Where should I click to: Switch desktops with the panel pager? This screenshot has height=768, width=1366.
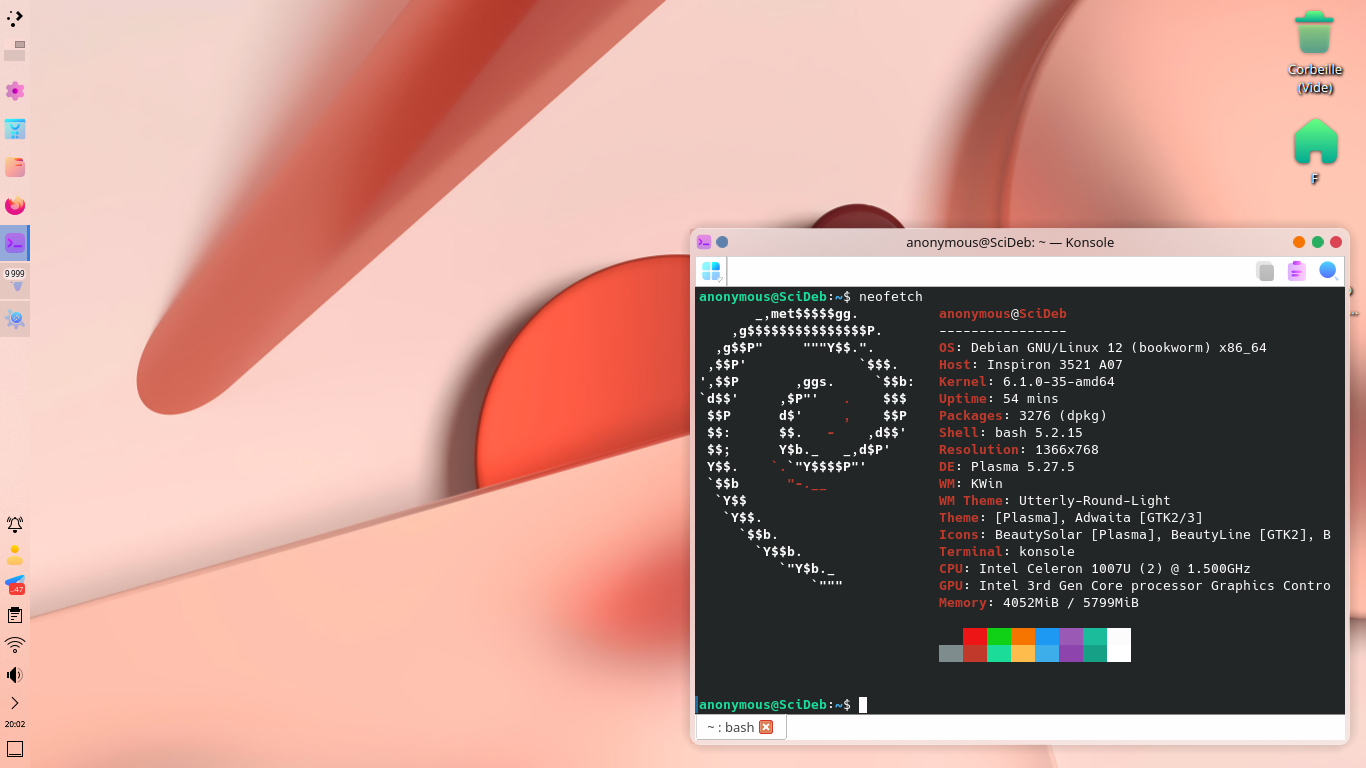point(15,52)
